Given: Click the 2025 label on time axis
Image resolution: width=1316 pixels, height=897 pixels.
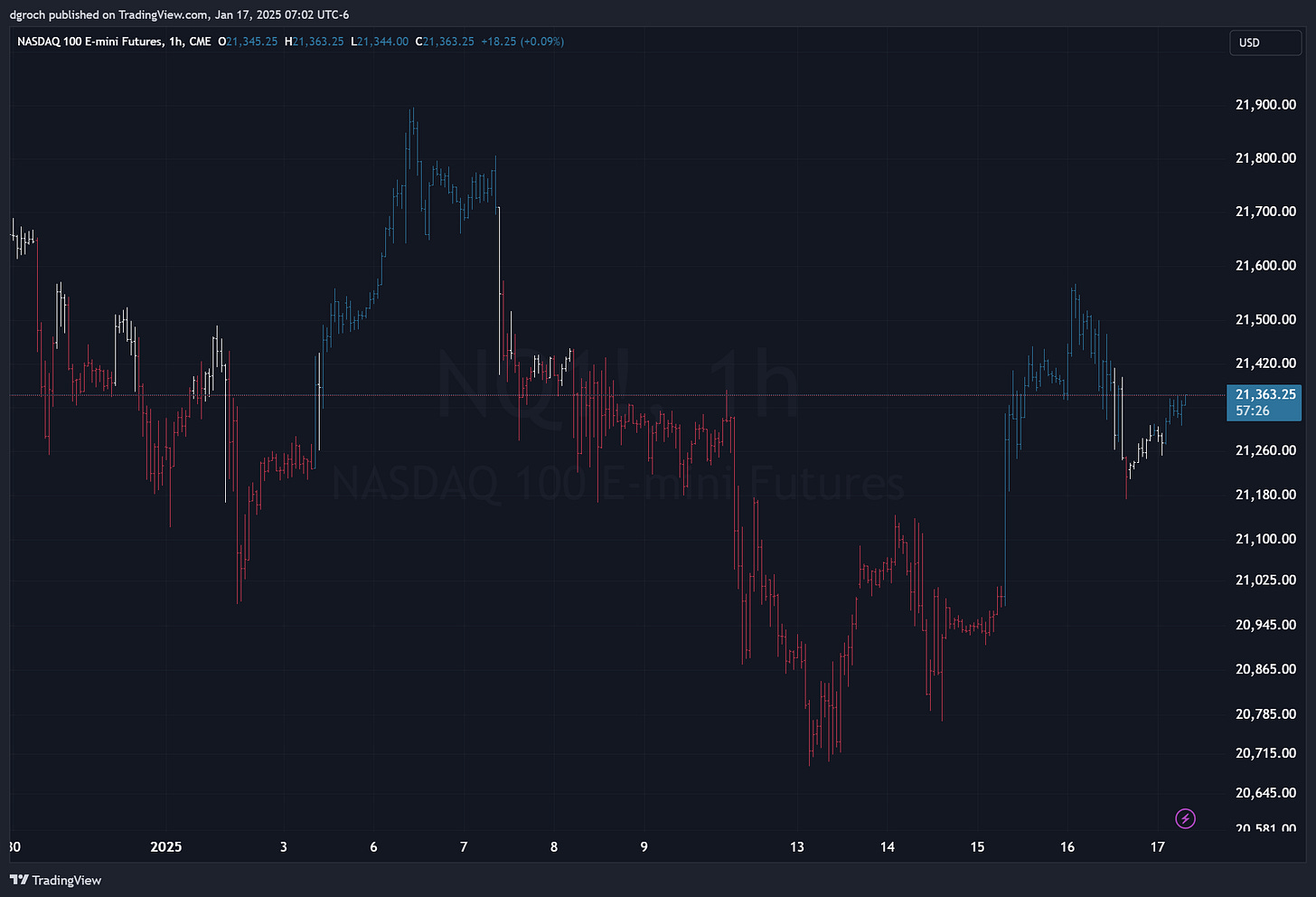Looking at the screenshot, I should pos(166,847).
